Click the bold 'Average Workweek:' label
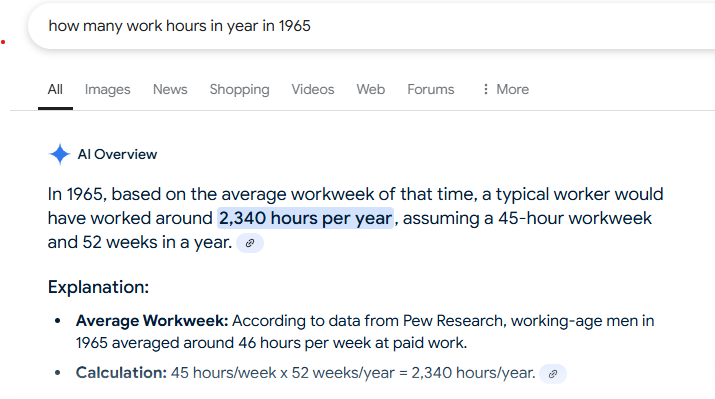Screen dimensions: 715x399 [x=152, y=321]
